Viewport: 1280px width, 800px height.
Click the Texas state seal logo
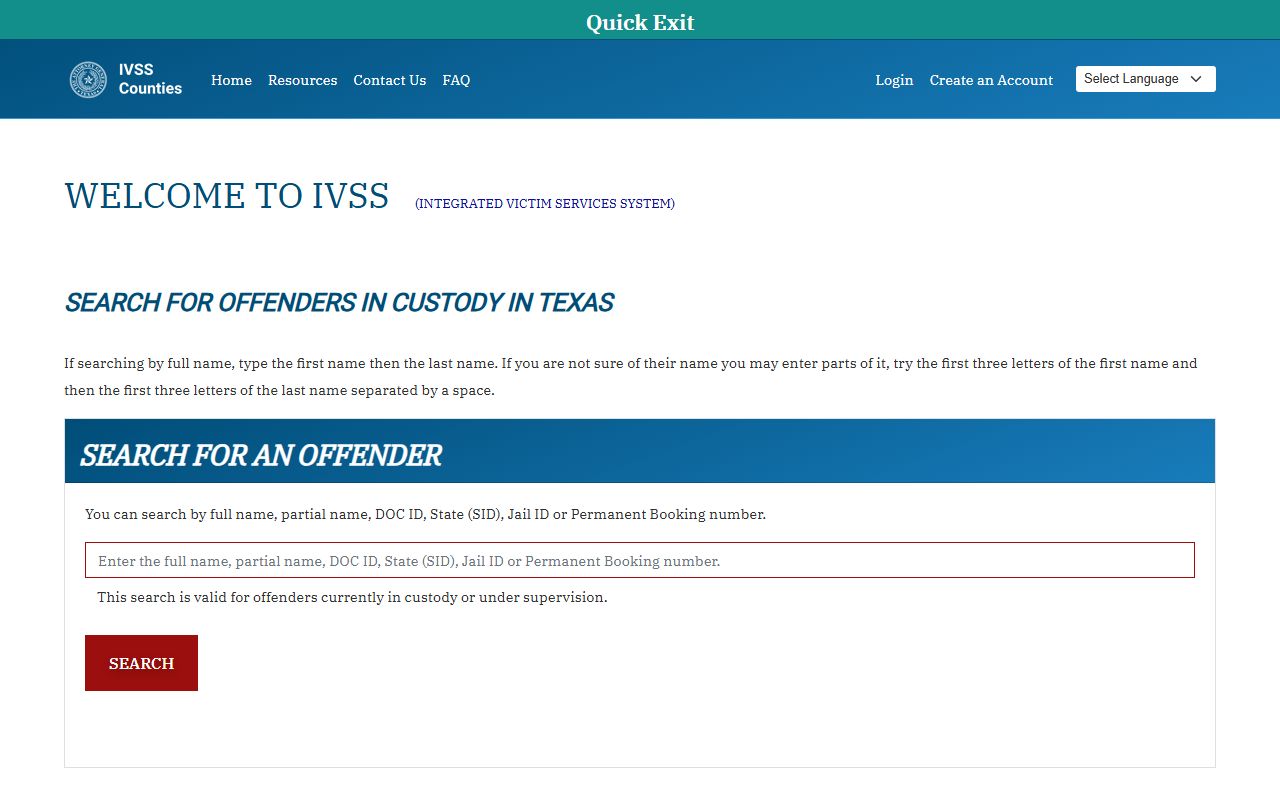88,80
